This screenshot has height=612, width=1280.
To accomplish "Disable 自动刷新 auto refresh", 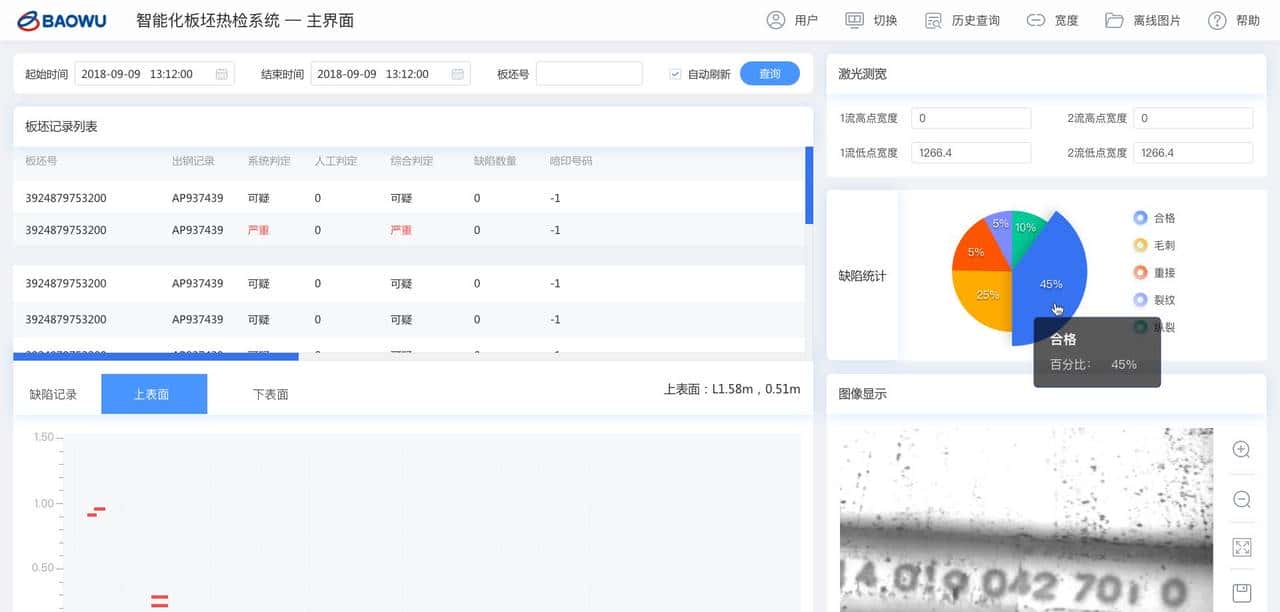I will pyautogui.click(x=675, y=73).
